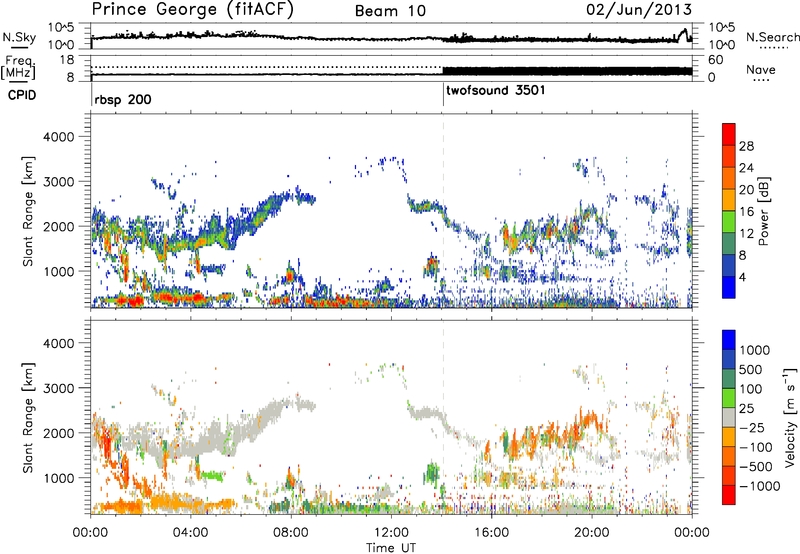The image size is (800, 554).
Task: Click the 20:00 time tick label
Action: [x=592, y=533]
